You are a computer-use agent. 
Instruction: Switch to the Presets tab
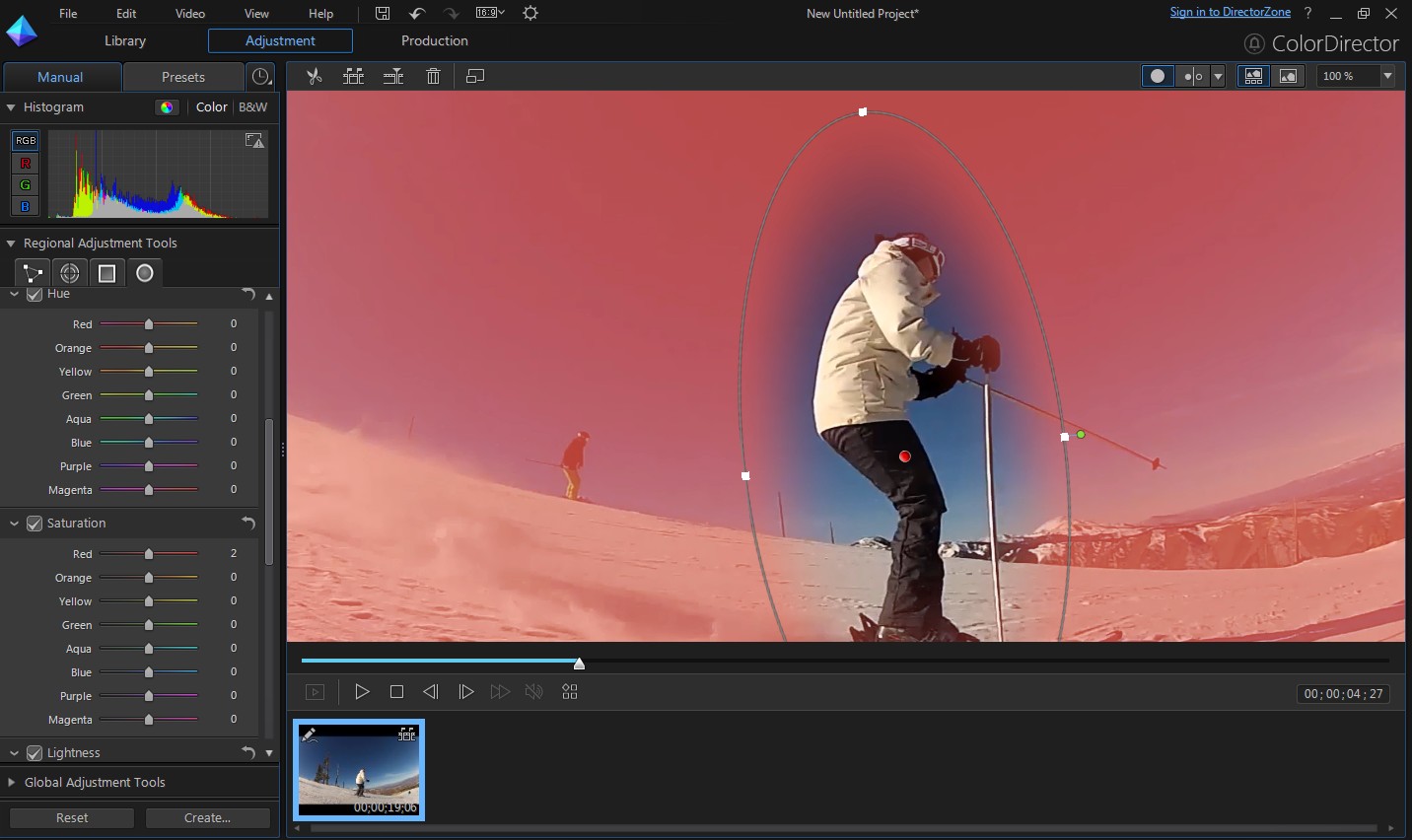[x=183, y=77]
